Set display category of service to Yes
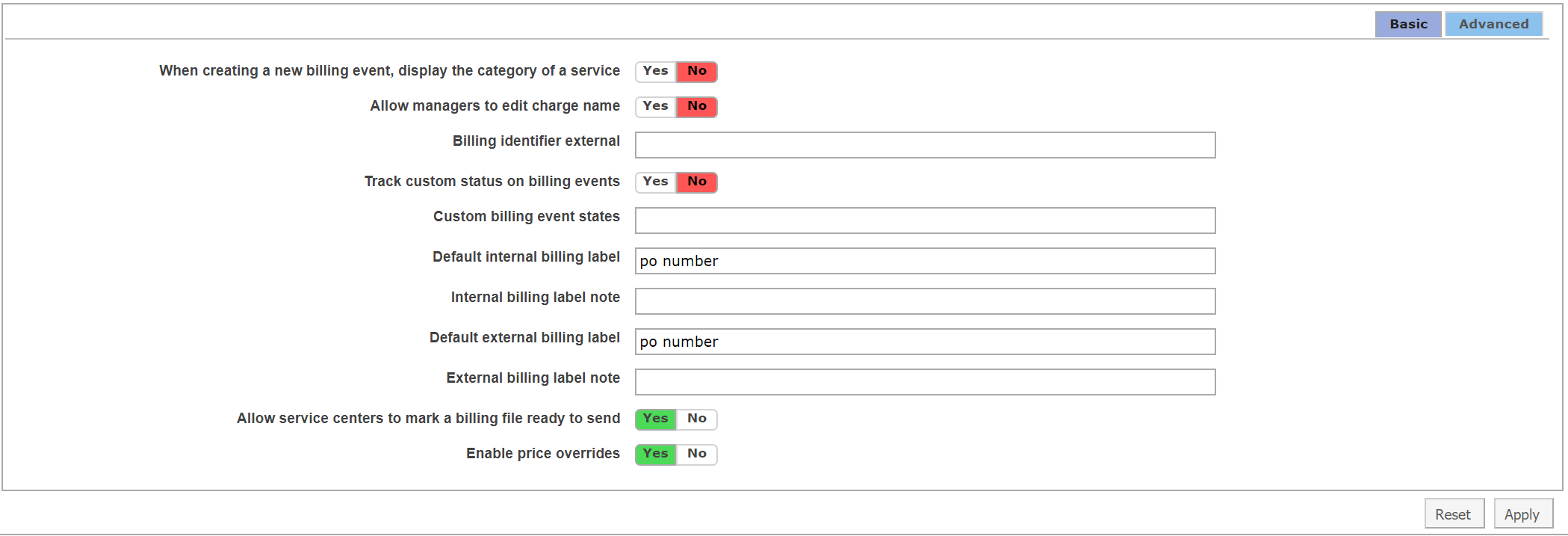This screenshot has height=536, width=1568. coord(655,71)
